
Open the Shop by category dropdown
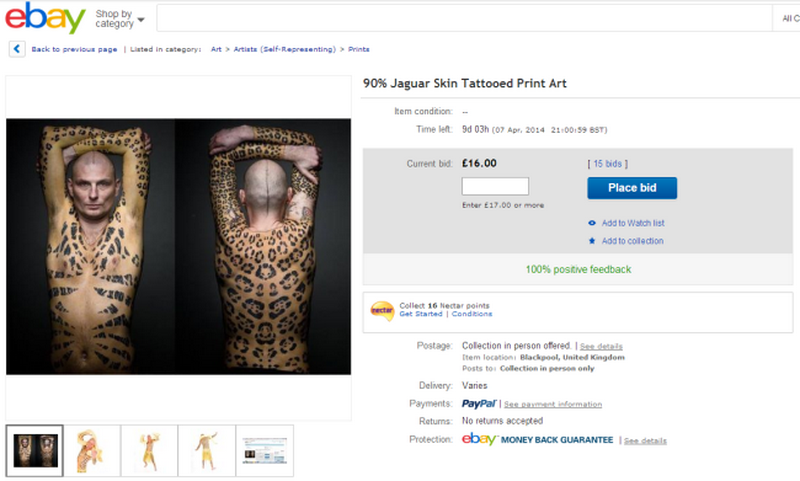point(120,18)
